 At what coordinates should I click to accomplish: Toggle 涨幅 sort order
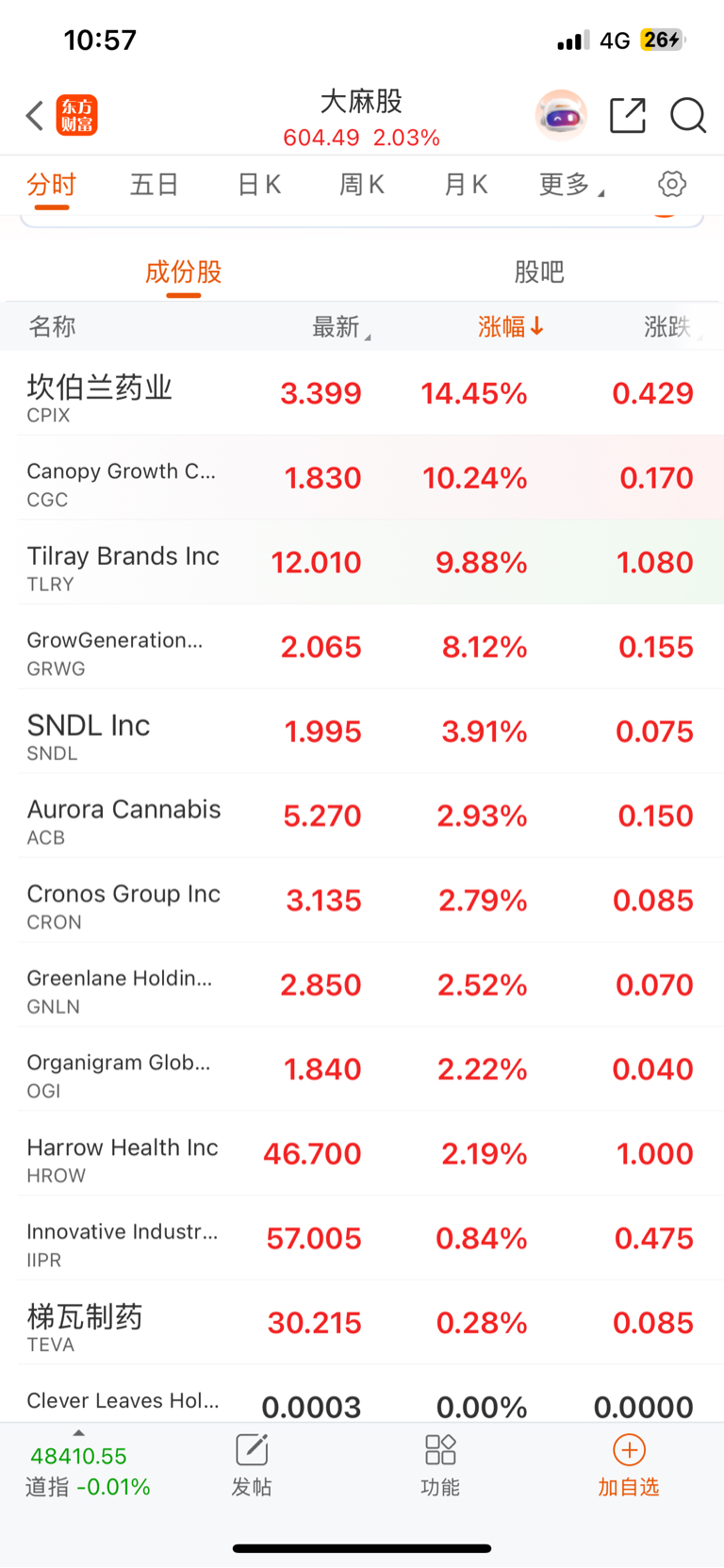[x=510, y=327]
